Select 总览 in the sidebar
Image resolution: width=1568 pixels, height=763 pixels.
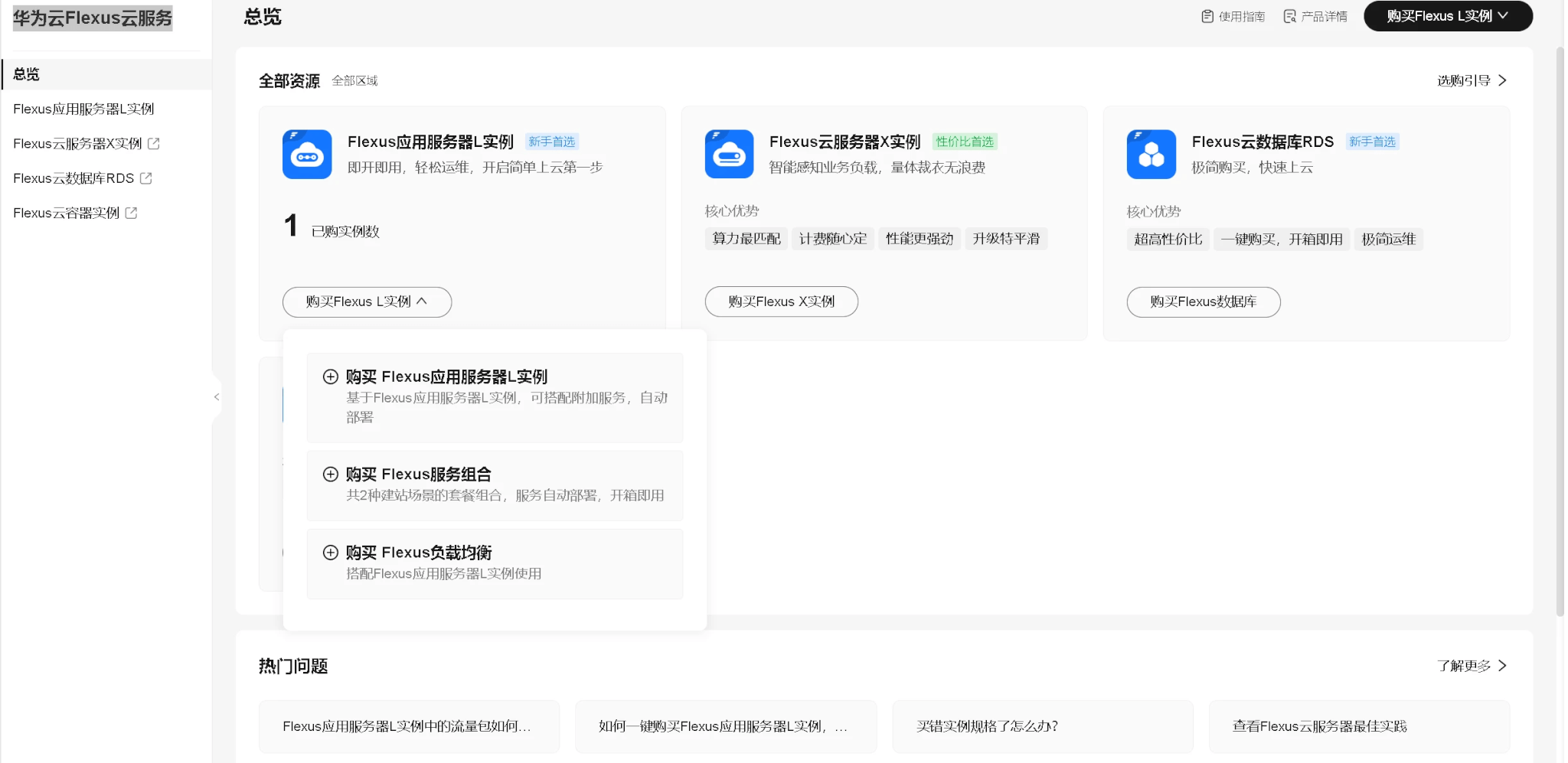[107, 74]
